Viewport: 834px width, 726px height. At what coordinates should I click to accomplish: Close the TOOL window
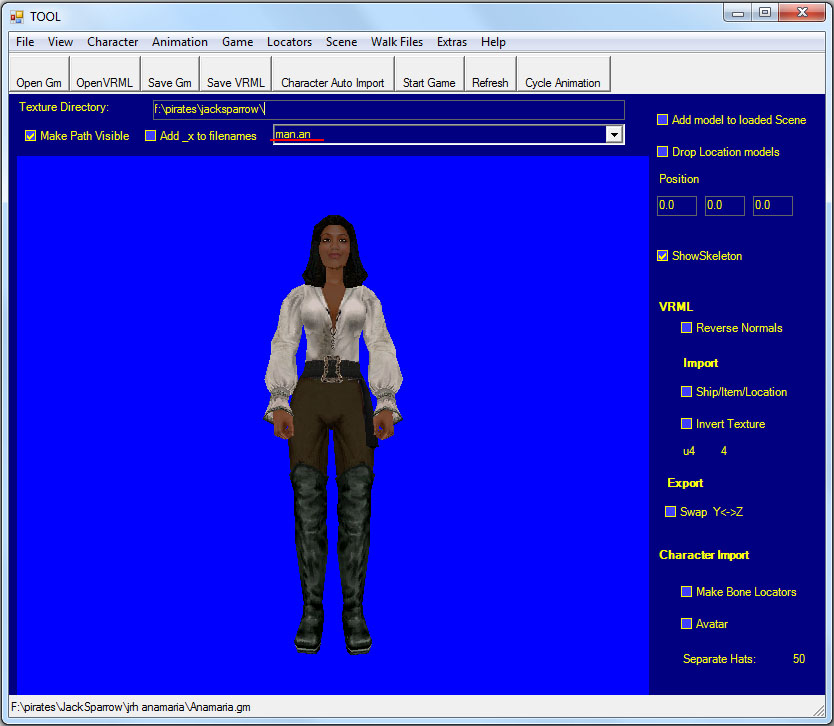(x=802, y=13)
